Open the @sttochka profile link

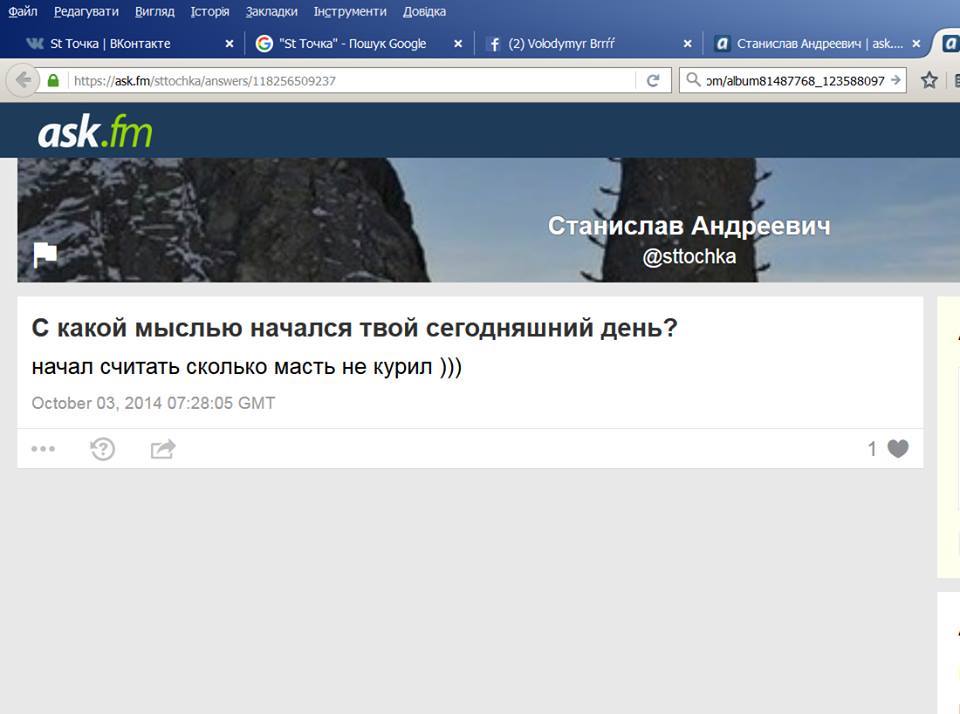(x=689, y=256)
